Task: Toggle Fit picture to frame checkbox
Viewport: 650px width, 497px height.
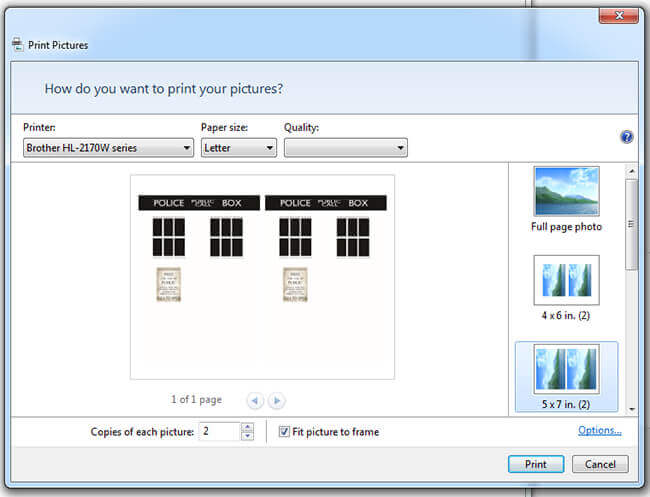Action: click(x=284, y=432)
